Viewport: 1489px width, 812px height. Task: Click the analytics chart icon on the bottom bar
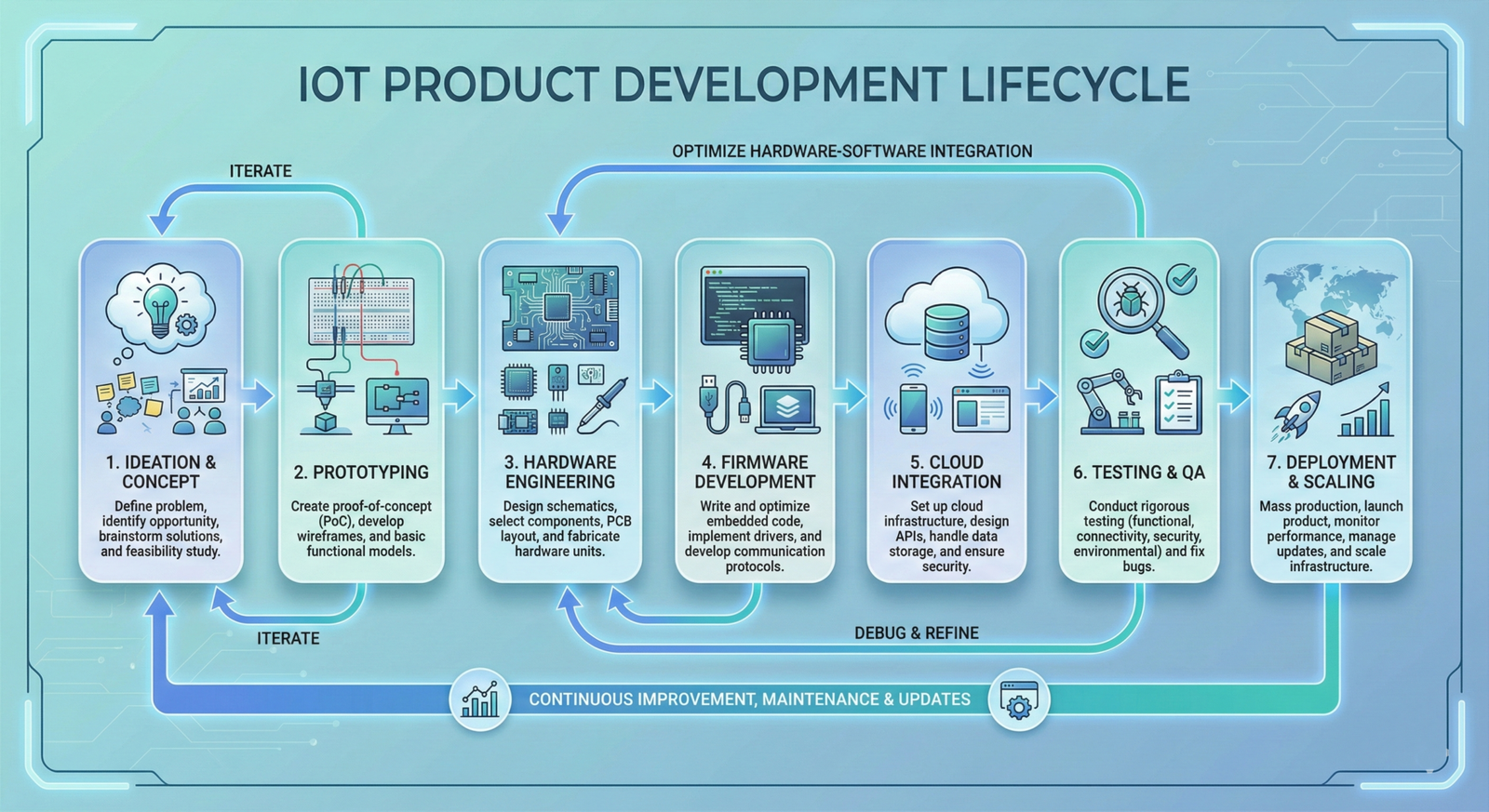coord(480,699)
